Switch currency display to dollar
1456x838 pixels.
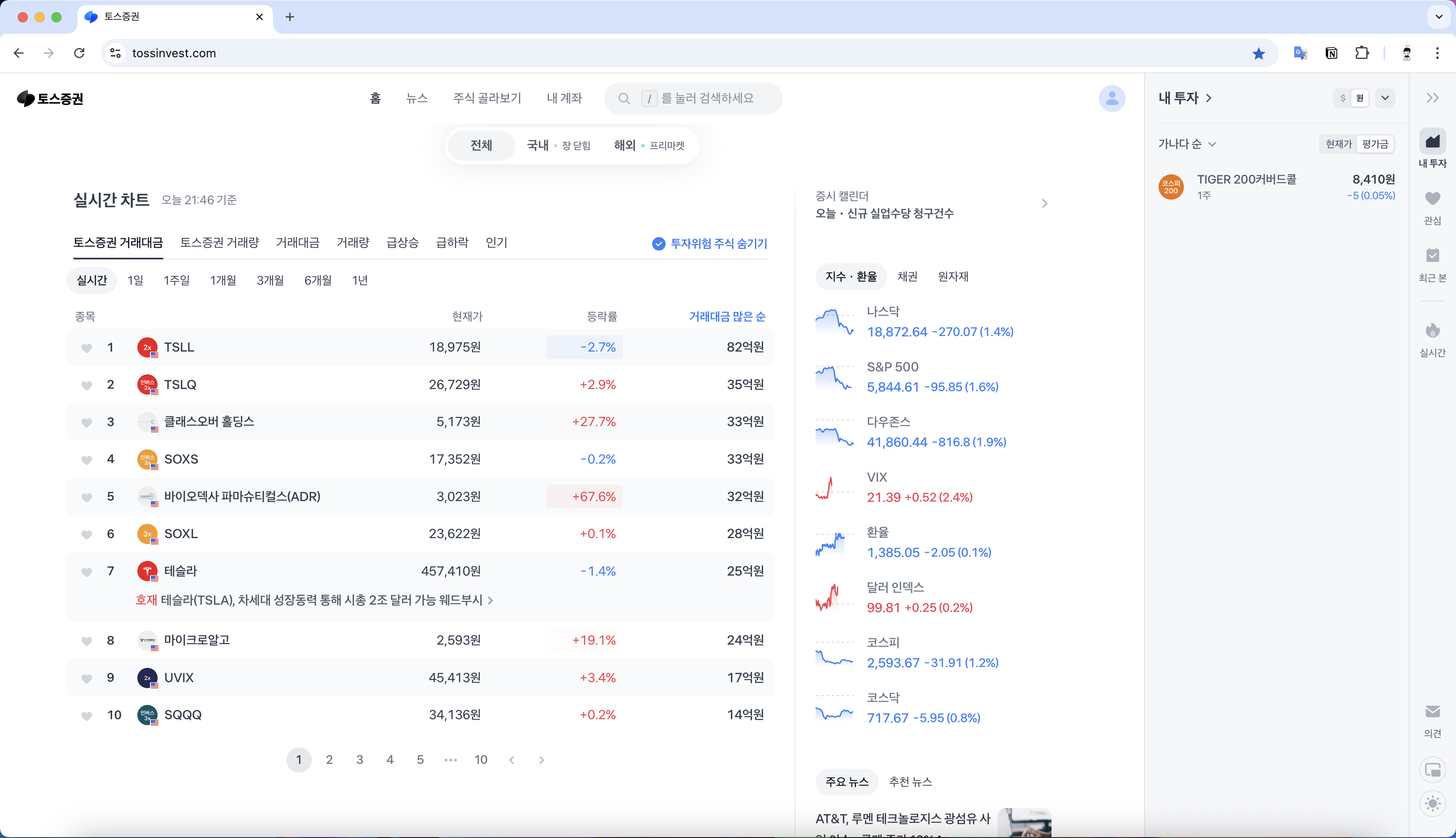click(x=1343, y=99)
